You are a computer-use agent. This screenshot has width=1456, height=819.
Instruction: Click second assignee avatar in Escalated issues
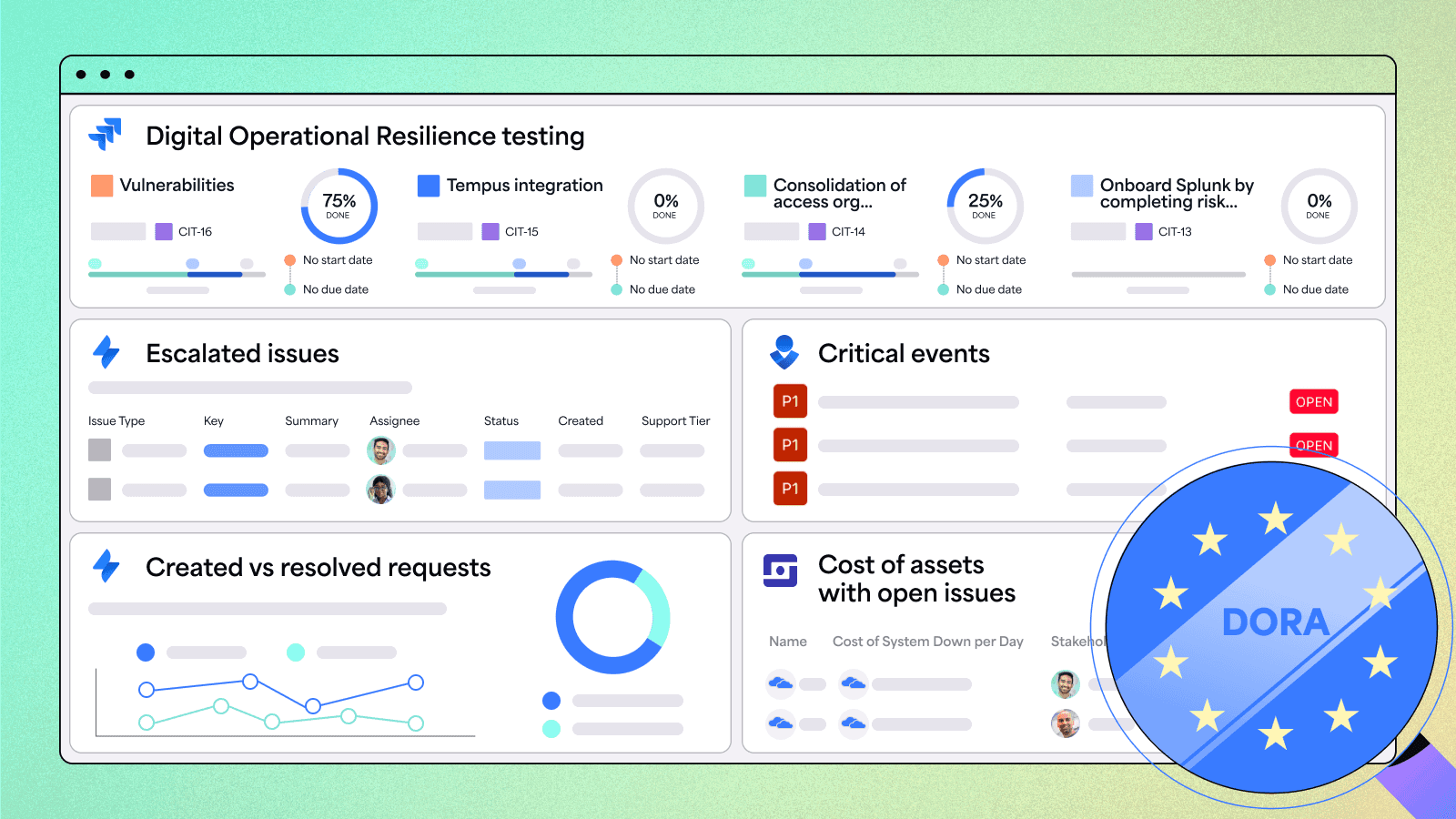pos(380,490)
